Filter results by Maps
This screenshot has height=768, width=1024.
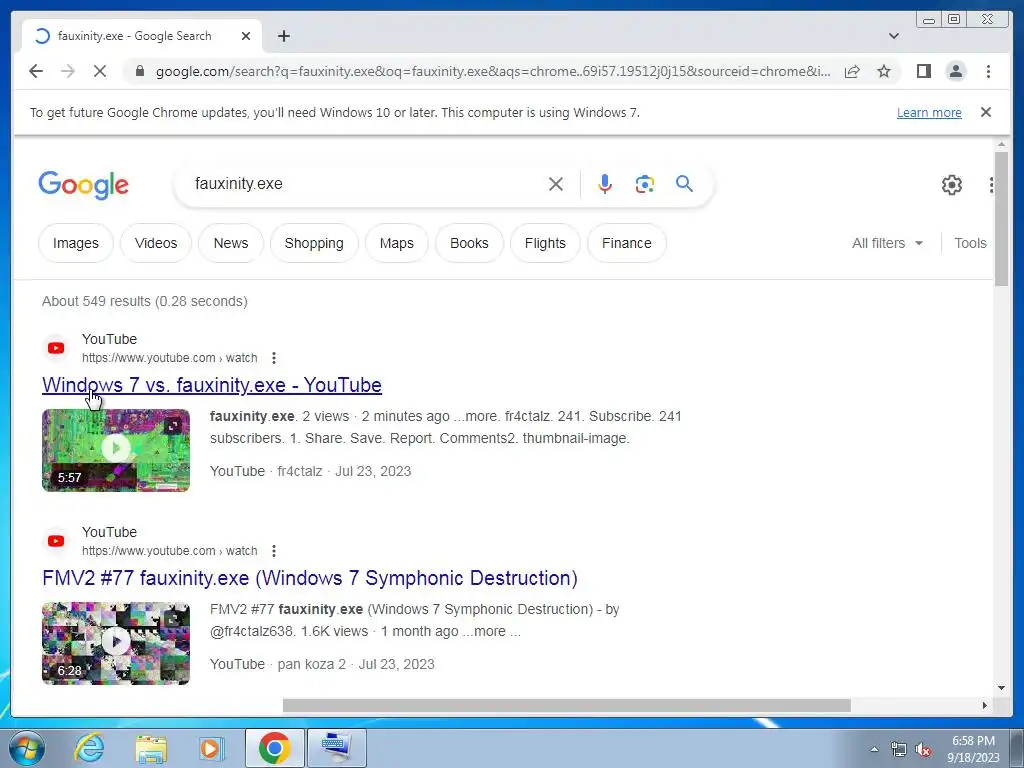click(x=396, y=243)
